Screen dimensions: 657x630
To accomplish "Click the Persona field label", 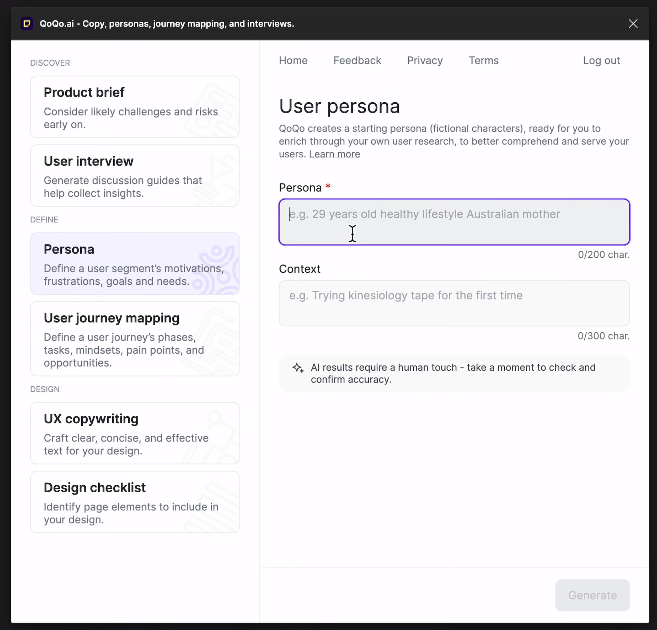I will click(x=300, y=188).
